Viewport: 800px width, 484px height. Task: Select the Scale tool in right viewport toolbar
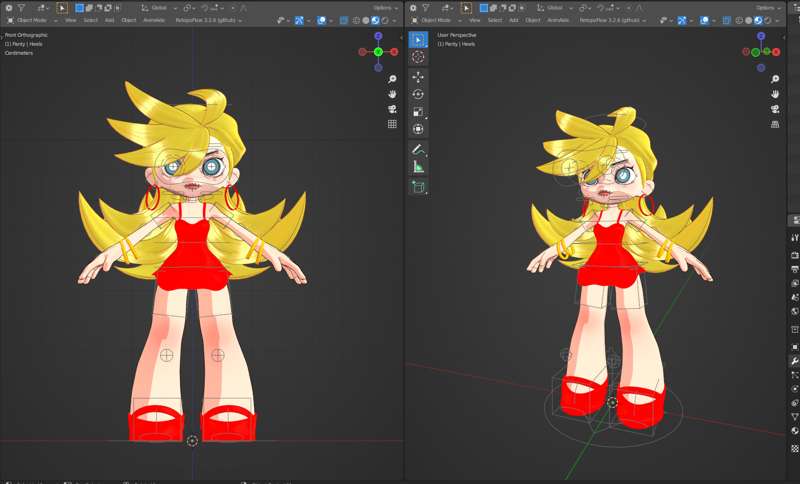click(418, 112)
